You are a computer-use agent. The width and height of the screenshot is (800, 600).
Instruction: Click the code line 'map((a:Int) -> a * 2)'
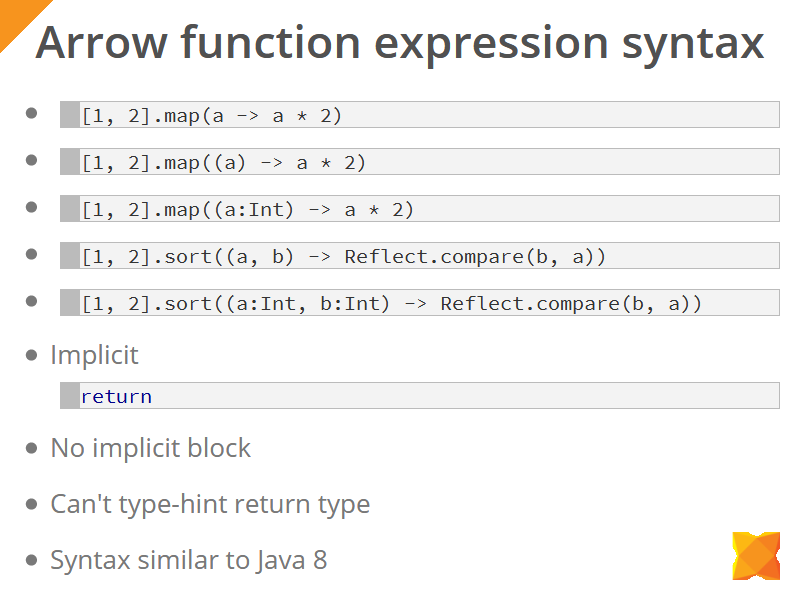[248, 209]
